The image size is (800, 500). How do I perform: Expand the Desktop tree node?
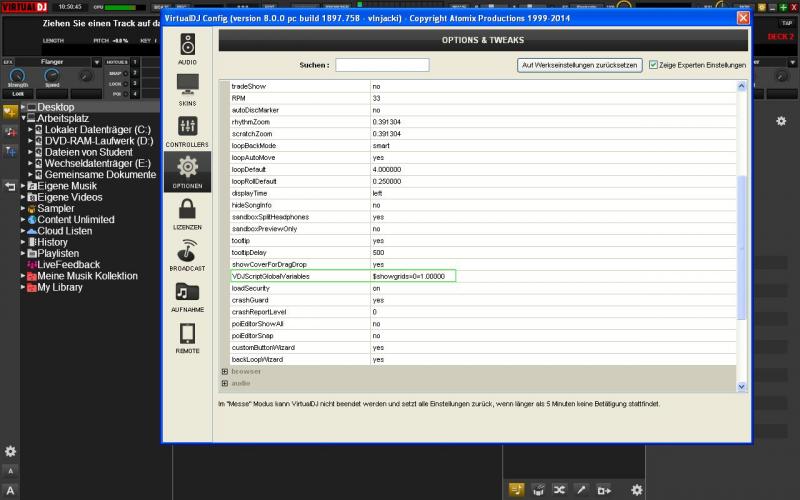23,107
